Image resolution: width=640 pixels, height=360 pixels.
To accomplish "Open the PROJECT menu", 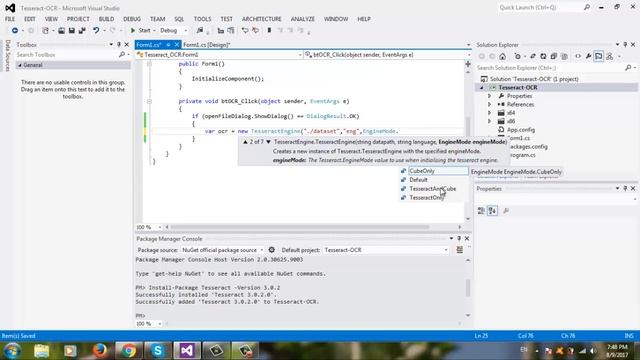I will click(78, 19).
